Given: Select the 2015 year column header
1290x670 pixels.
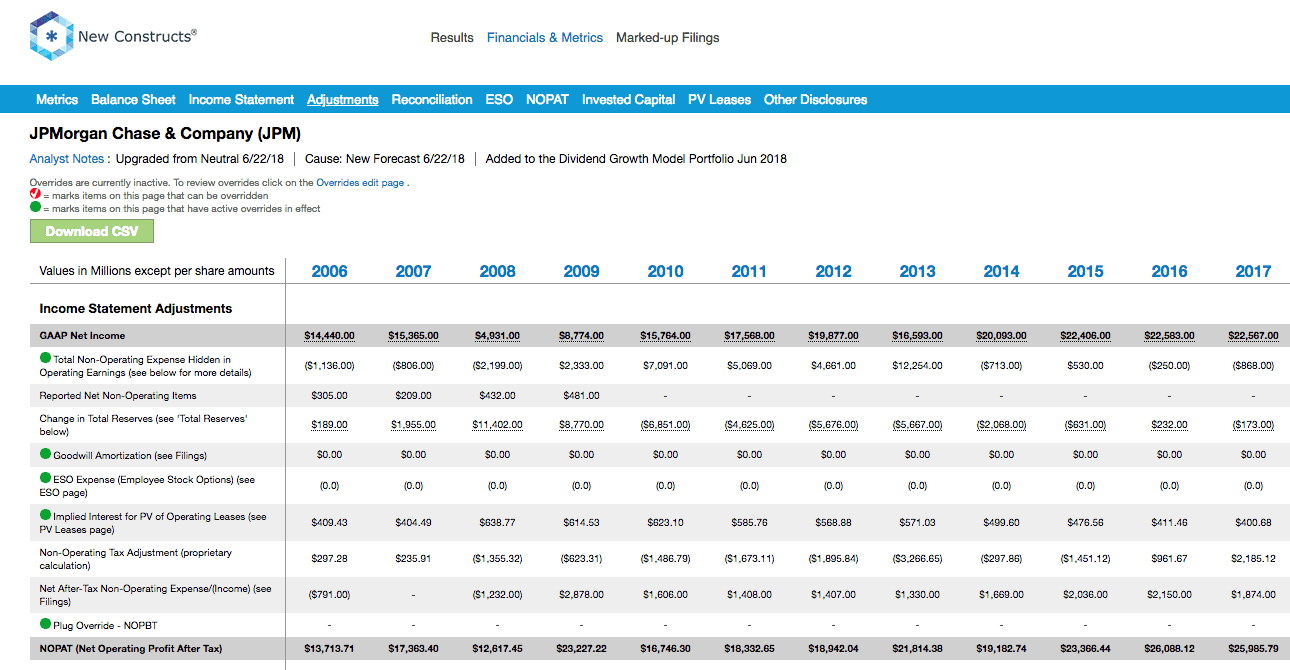Looking at the screenshot, I should pos(1086,271).
